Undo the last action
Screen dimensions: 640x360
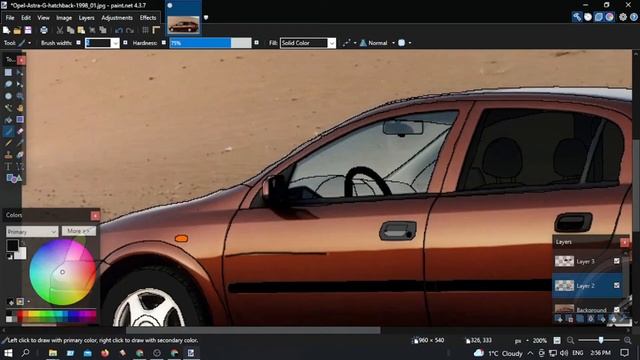119,30
